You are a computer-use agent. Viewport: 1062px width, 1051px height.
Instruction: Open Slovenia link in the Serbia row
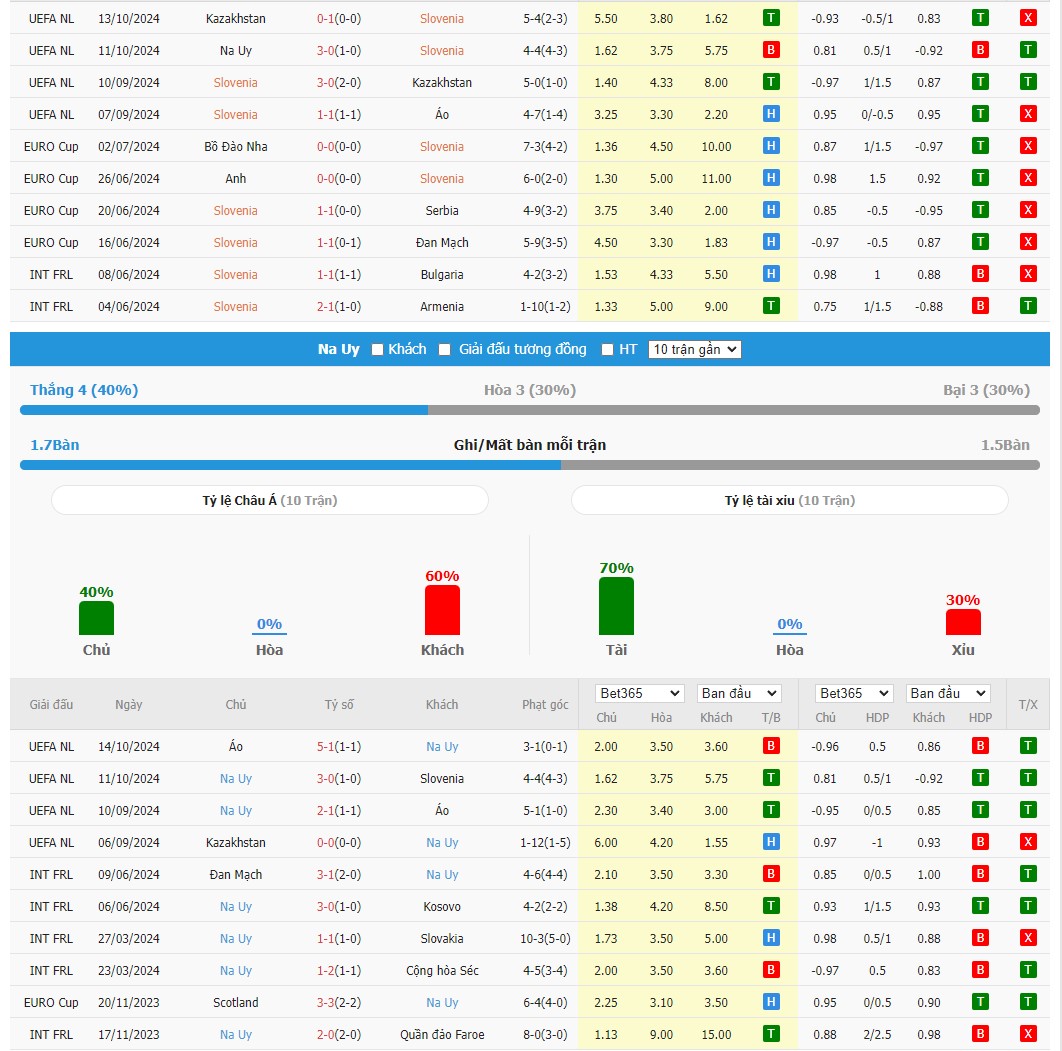coord(236,211)
